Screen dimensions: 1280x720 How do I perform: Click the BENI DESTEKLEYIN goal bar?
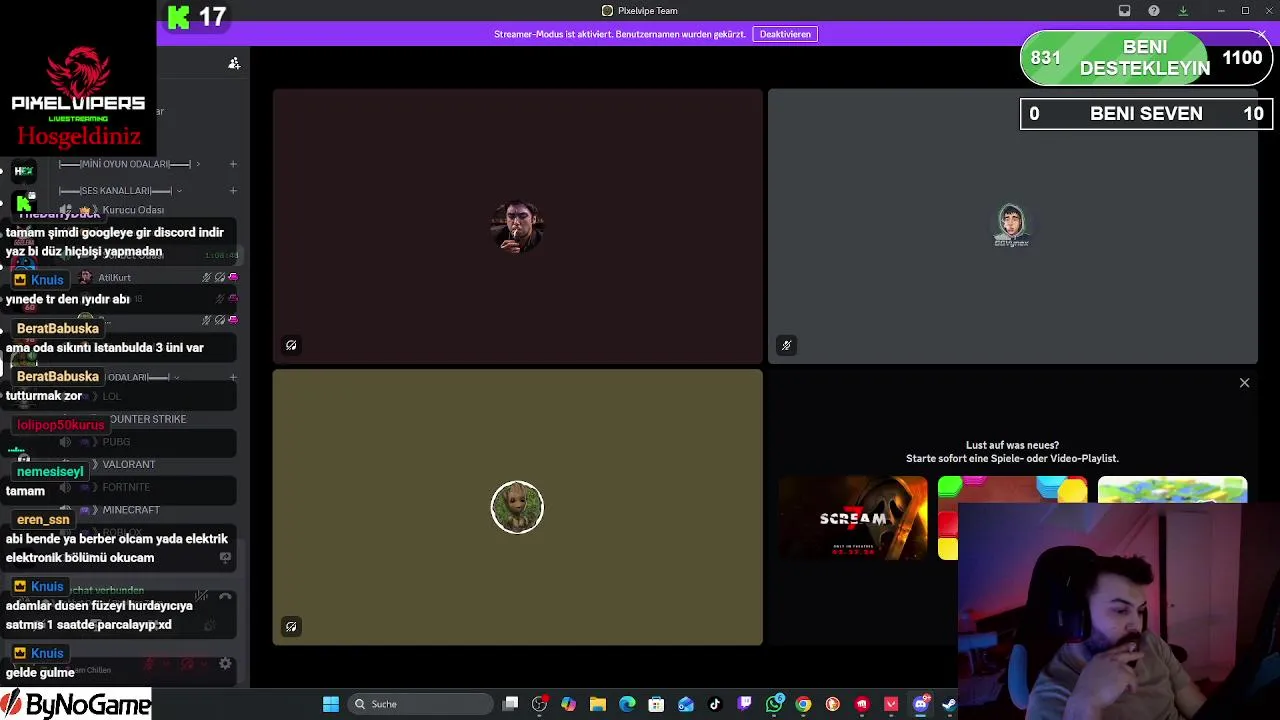1145,58
